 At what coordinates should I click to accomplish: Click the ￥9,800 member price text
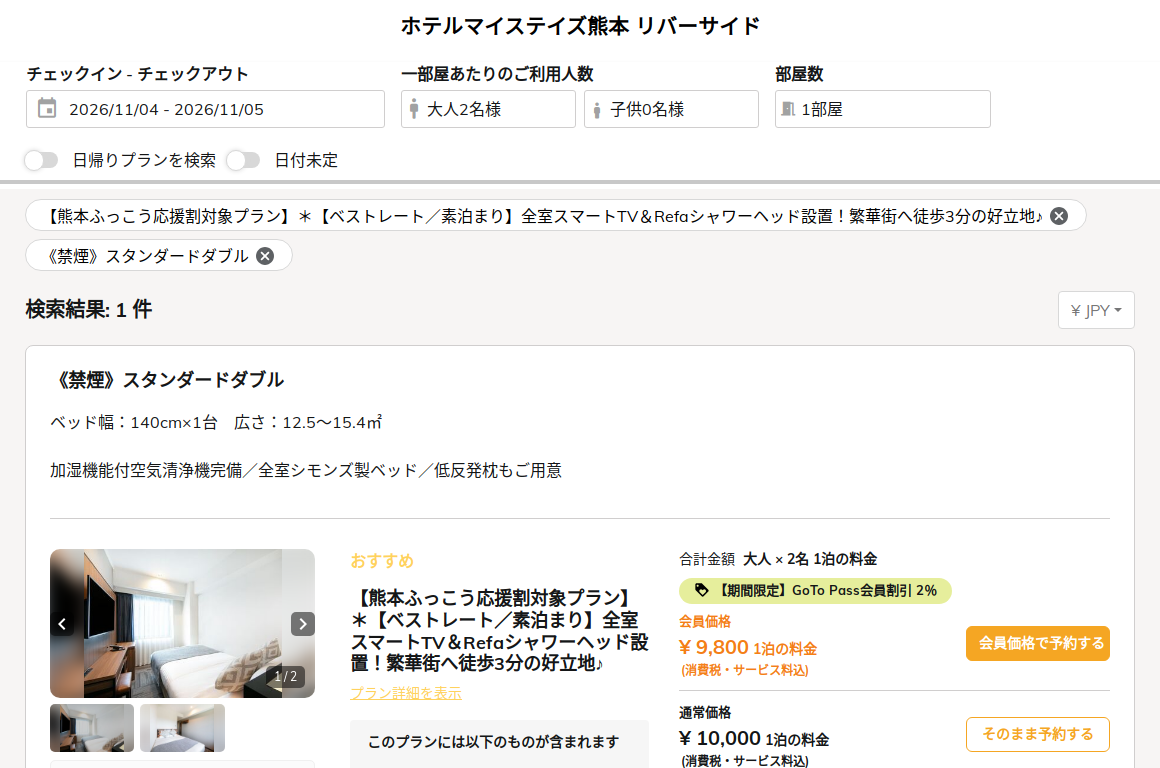(x=714, y=647)
